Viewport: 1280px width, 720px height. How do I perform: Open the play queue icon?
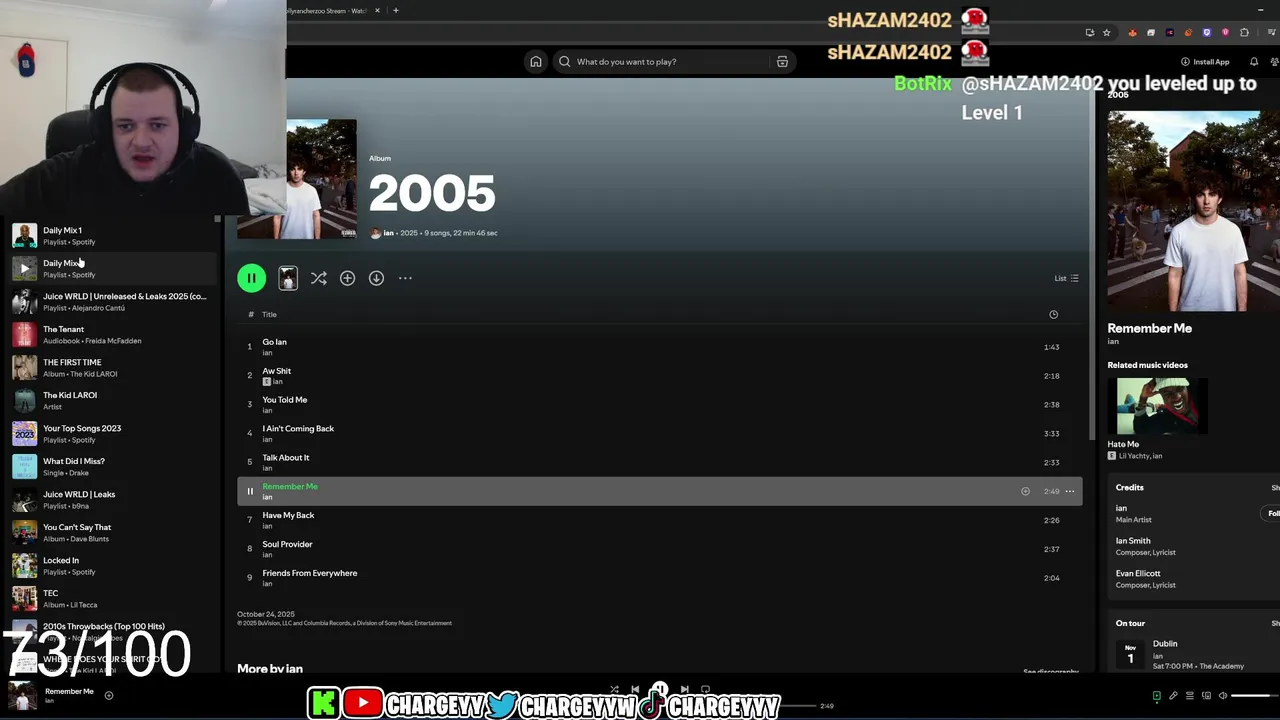tap(1189, 696)
